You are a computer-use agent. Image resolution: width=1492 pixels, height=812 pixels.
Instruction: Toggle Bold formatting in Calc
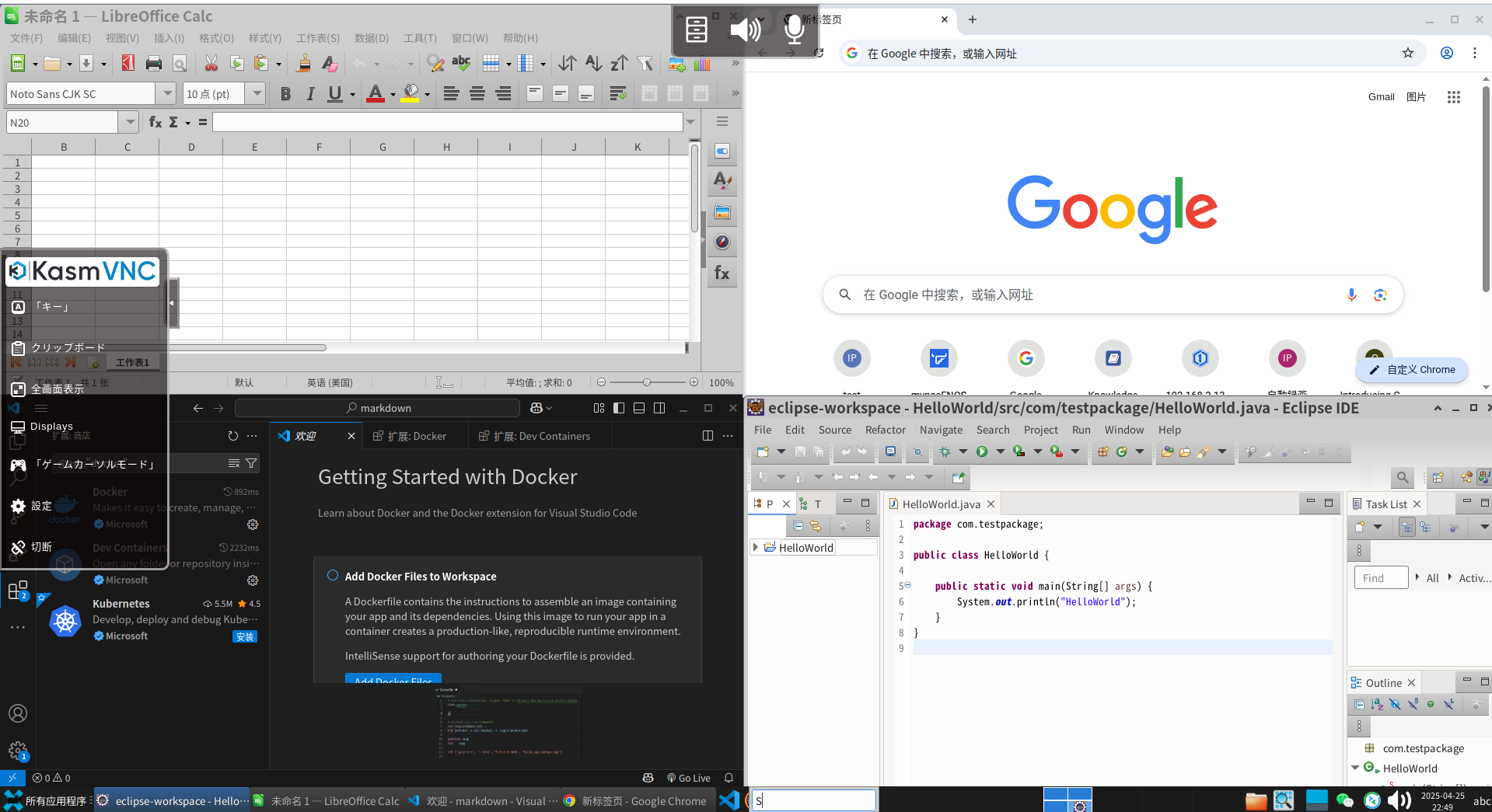285,94
